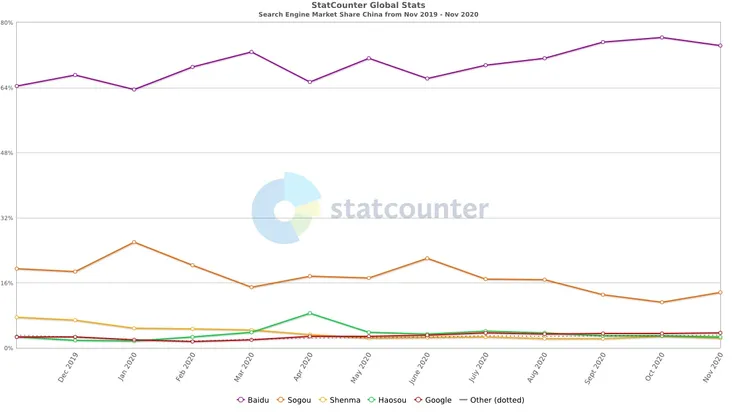Click the Haosou green legend marker
Viewport: 740px width, 416px height.
coord(372,400)
